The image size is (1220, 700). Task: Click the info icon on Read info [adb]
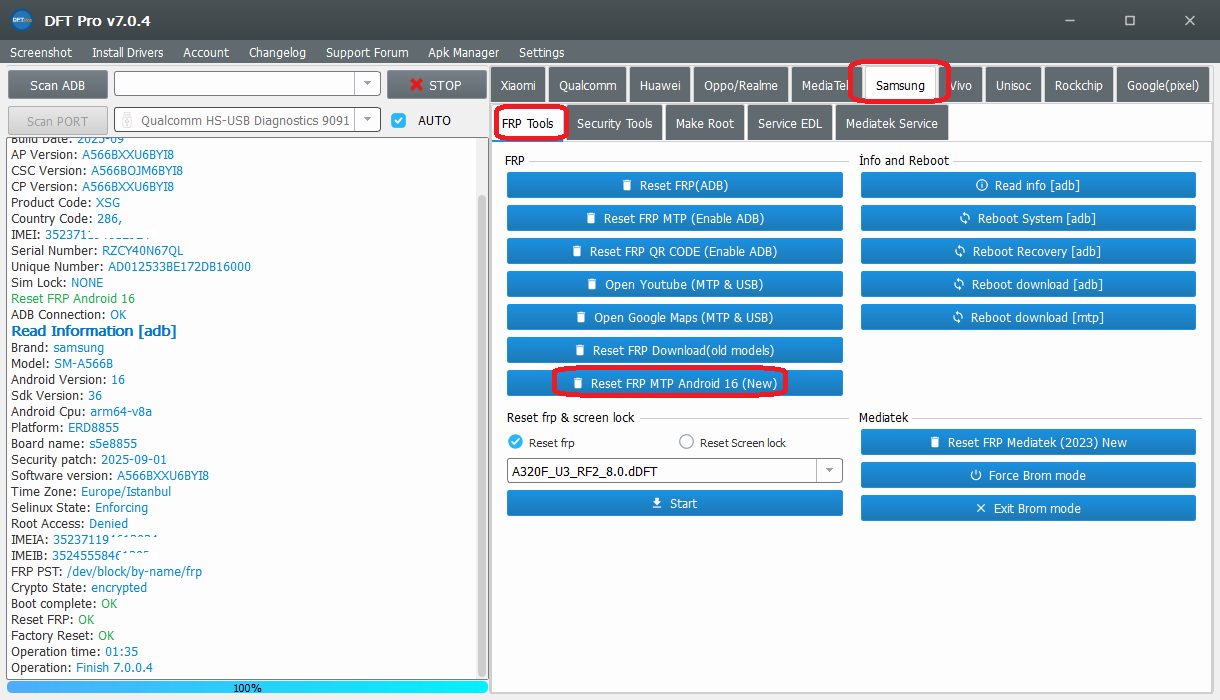pyautogui.click(x=982, y=185)
